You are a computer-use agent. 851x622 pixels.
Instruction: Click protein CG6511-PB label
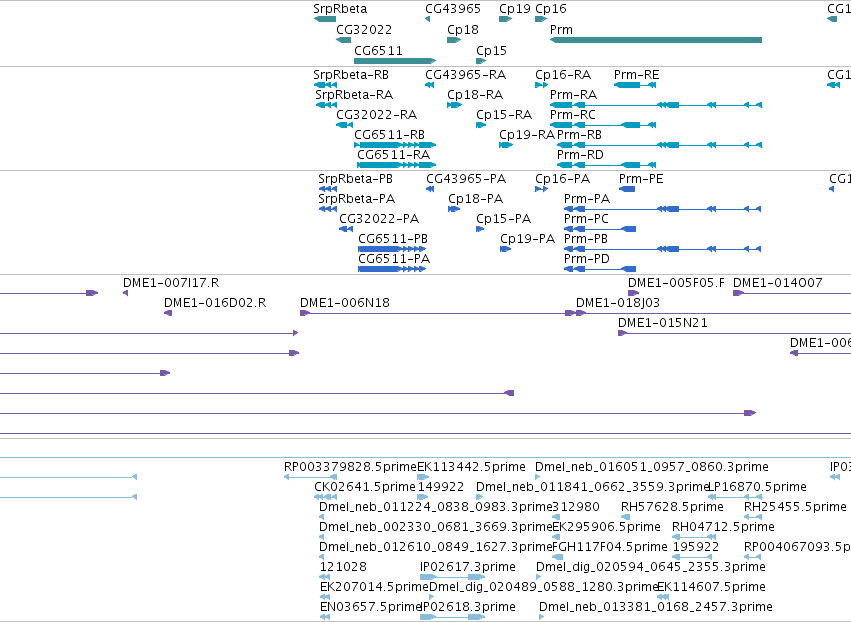tap(393, 239)
